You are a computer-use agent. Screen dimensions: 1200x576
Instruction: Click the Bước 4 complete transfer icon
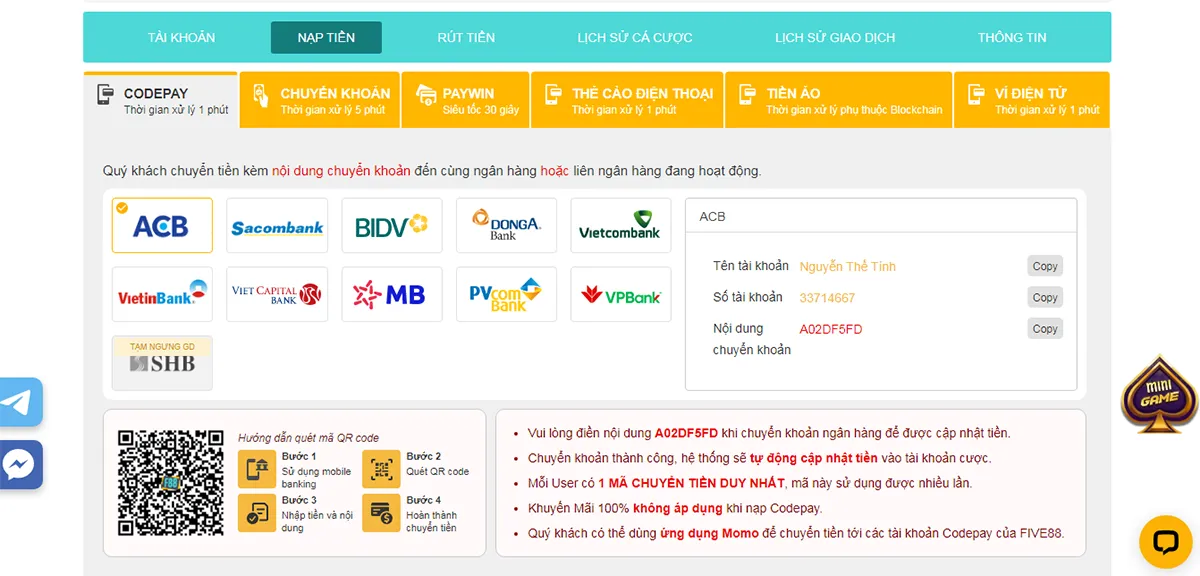click(x=381, y=513)
